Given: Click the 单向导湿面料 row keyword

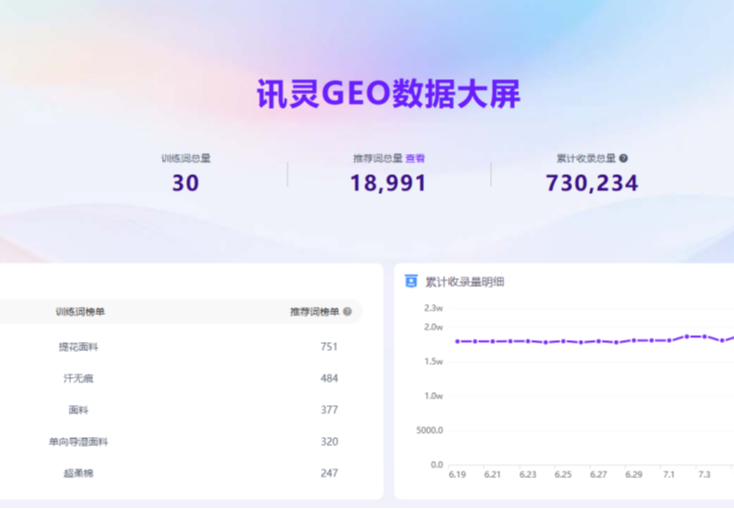Looking at the screenshot, I should pyautogui.click(x=78, y=442).
